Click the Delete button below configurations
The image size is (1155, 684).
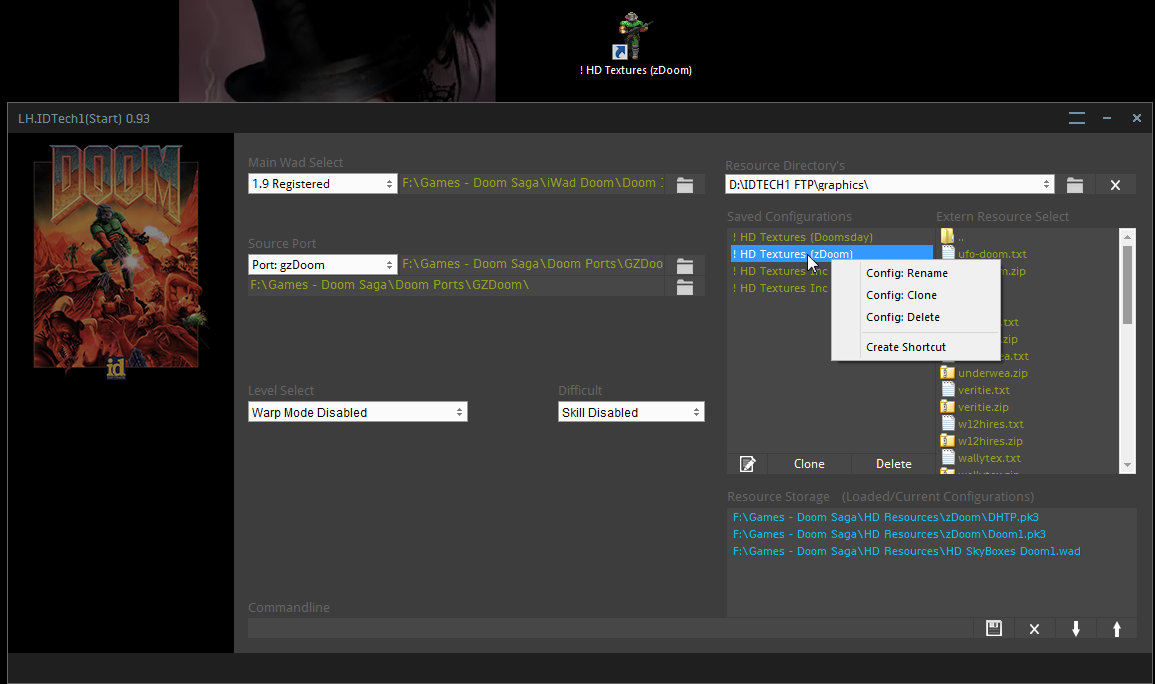coord(894,464)
